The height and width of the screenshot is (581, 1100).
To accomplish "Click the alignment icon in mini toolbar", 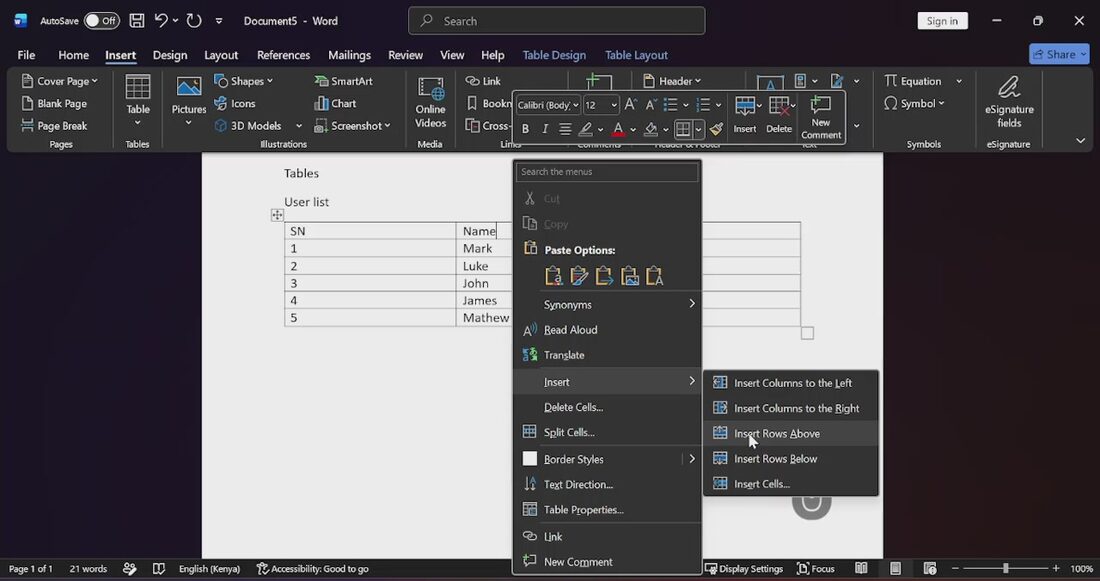I will click(x=565, y=129).
